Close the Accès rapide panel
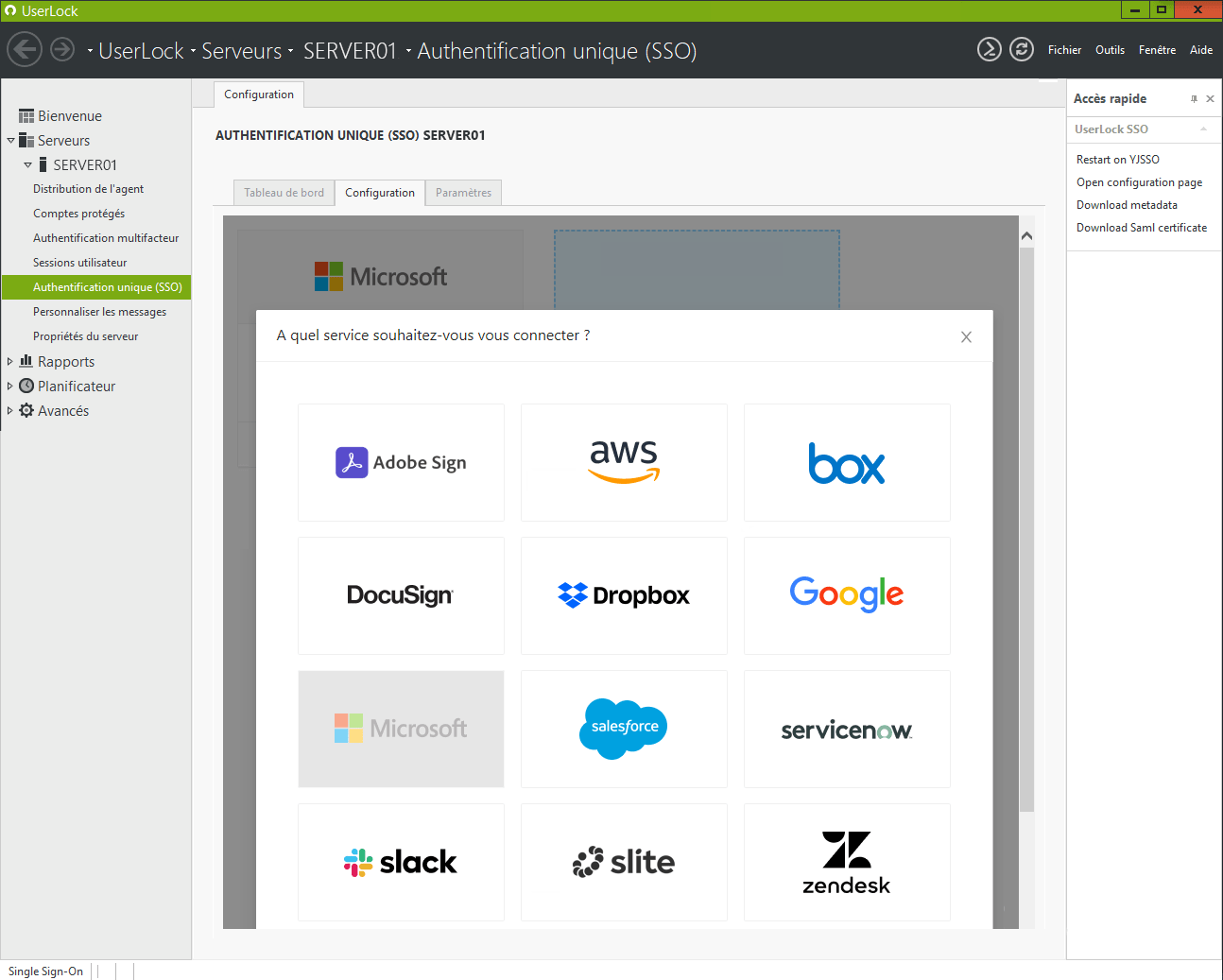This screenshot has width=1223, height=980. (x=1210, y=99)
